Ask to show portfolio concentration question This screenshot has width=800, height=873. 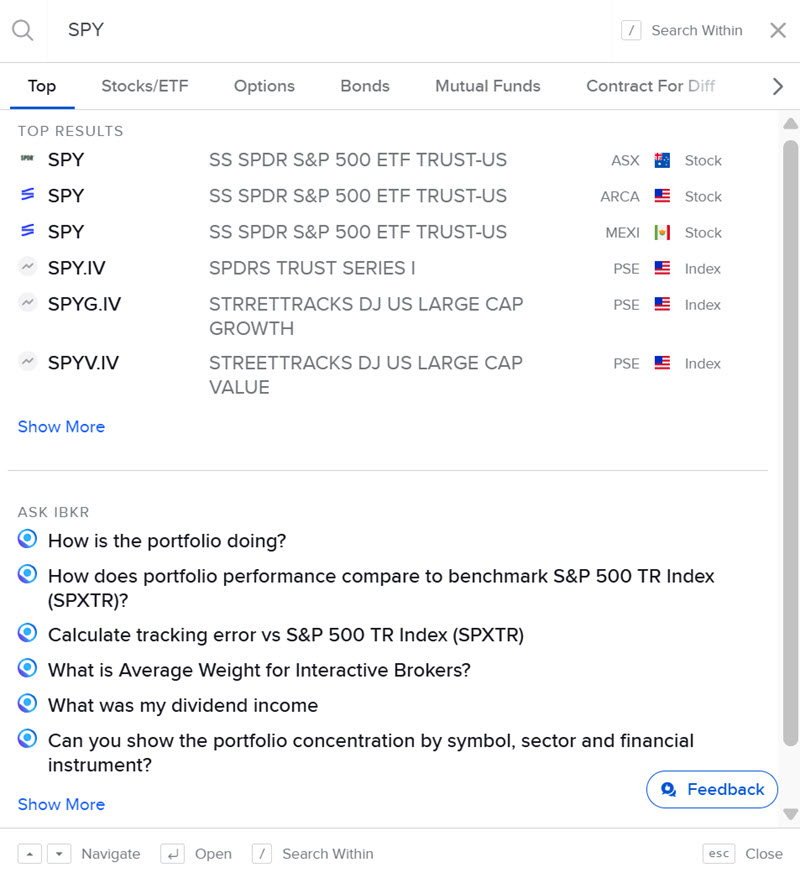coord(371,753)
